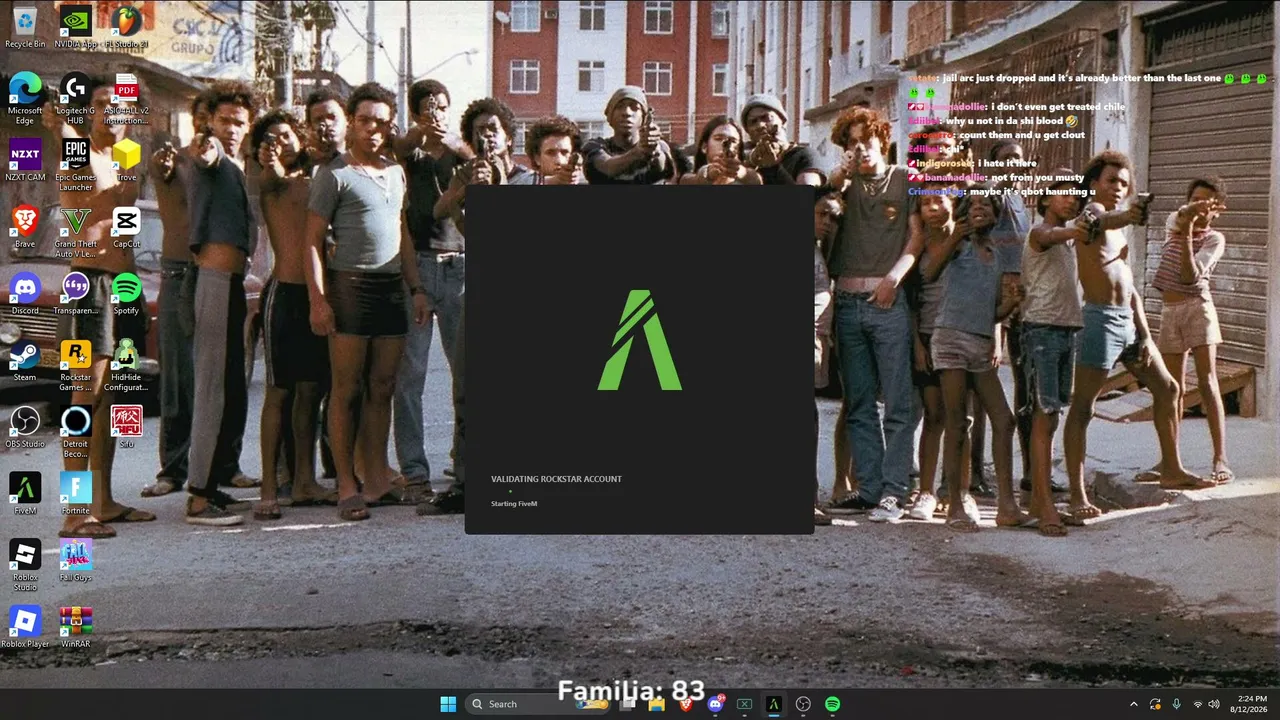This screenshot has width=1280, height=720.
Task: Open the CapCut desktop shortcut
Action: pyautogui.click(x=126, y=227)
